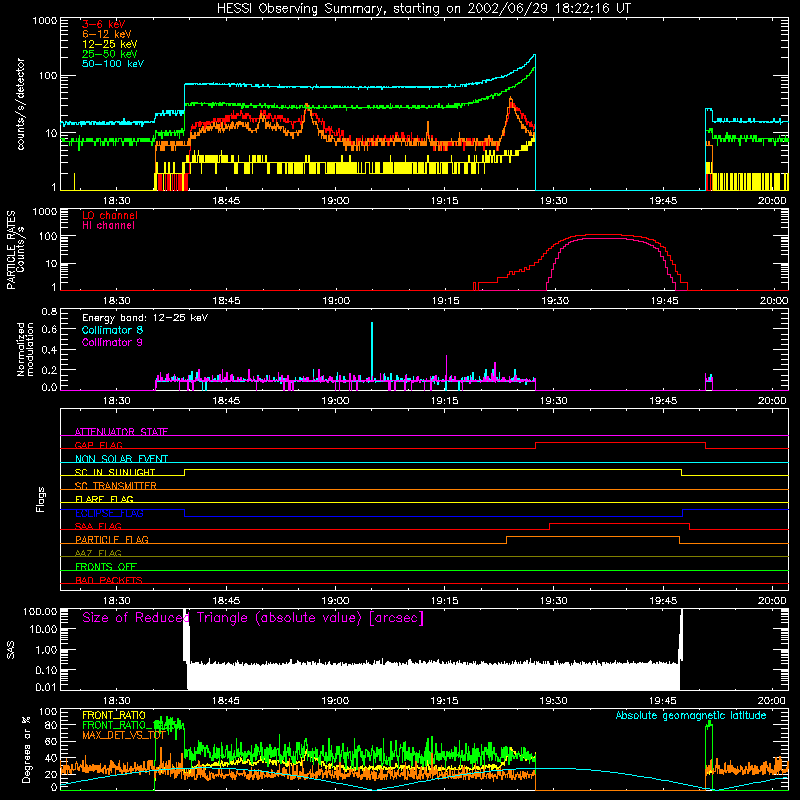Click 'Size of Reduced Triangle' panel title

click(x=253, y=618)
